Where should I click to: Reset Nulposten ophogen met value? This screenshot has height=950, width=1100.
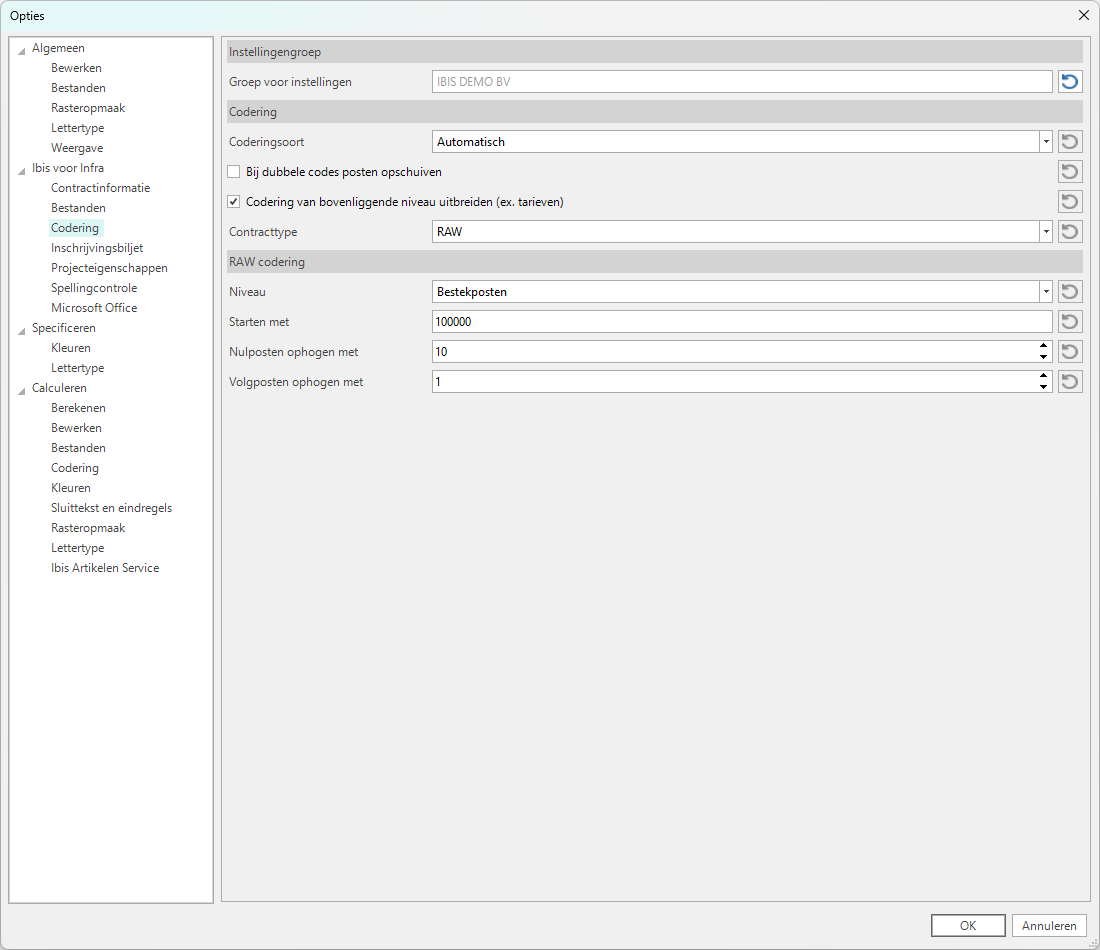(1070, 352)
